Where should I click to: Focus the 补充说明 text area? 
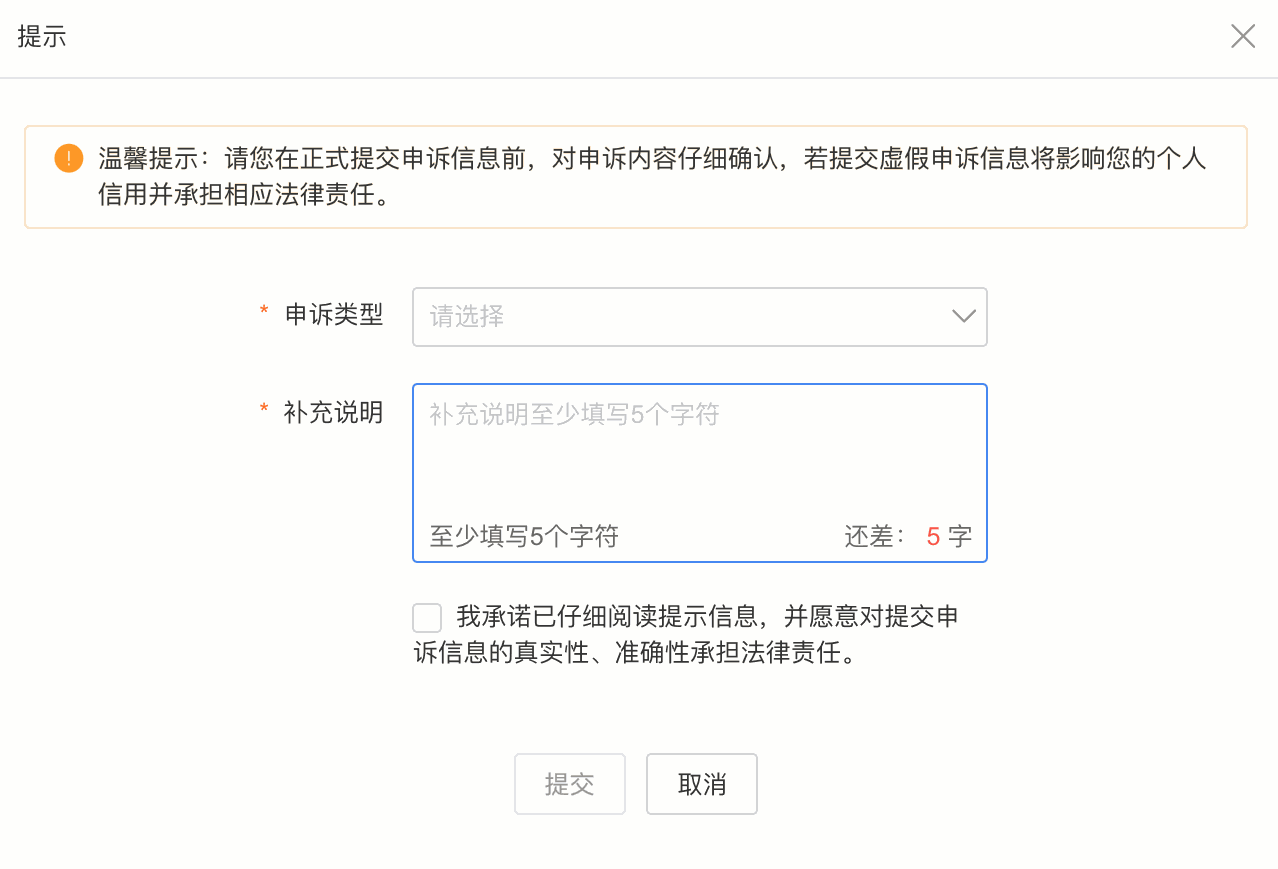point(699,460)
